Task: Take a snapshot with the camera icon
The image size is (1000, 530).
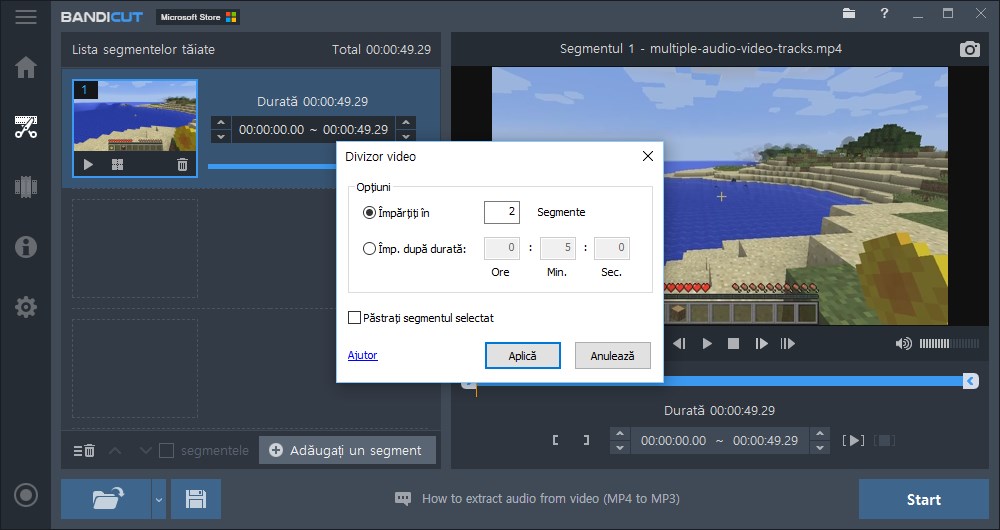Action: click(x=969, y=49)
